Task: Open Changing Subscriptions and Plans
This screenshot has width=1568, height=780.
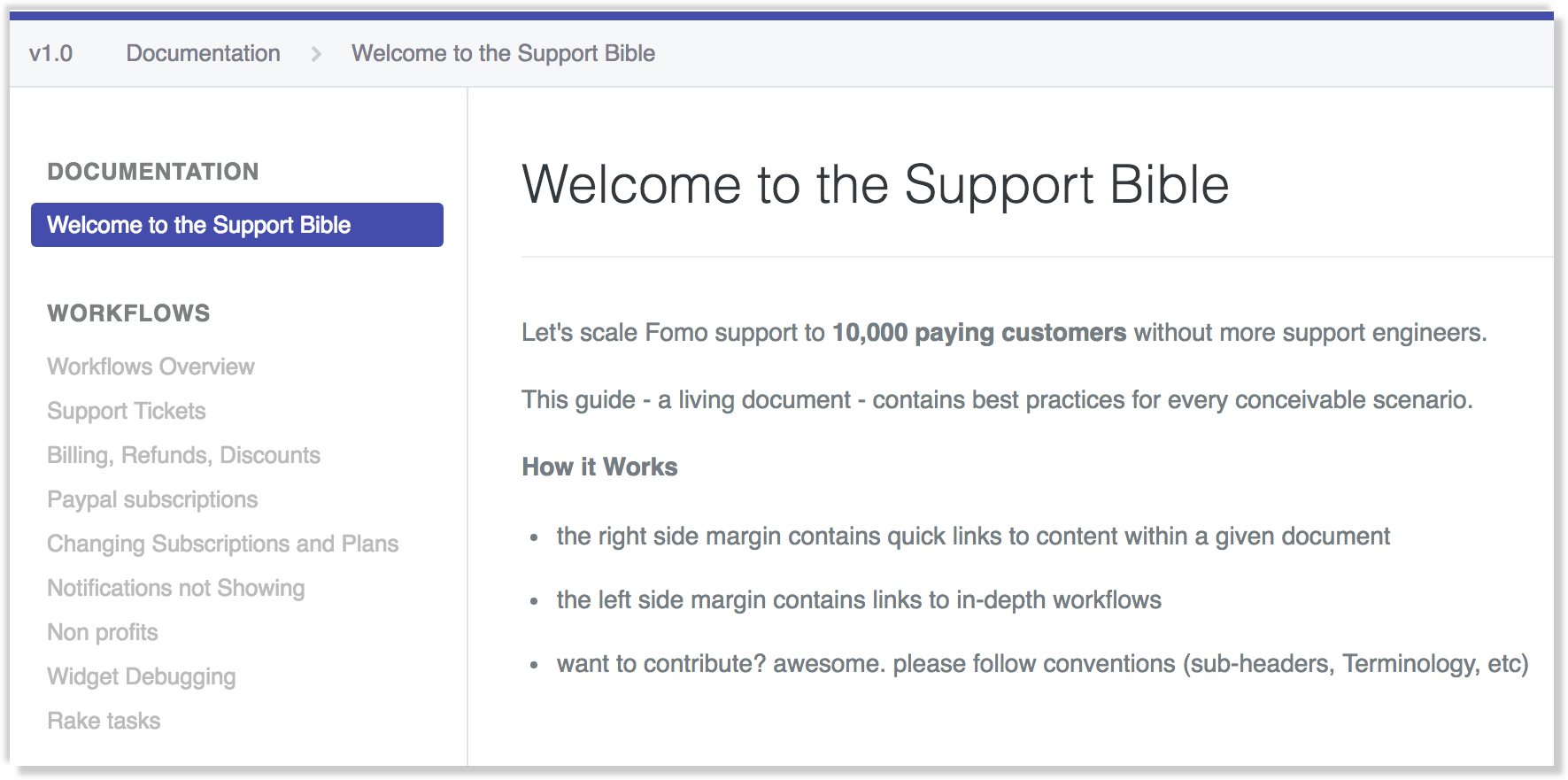Action: tap(222, 544)
